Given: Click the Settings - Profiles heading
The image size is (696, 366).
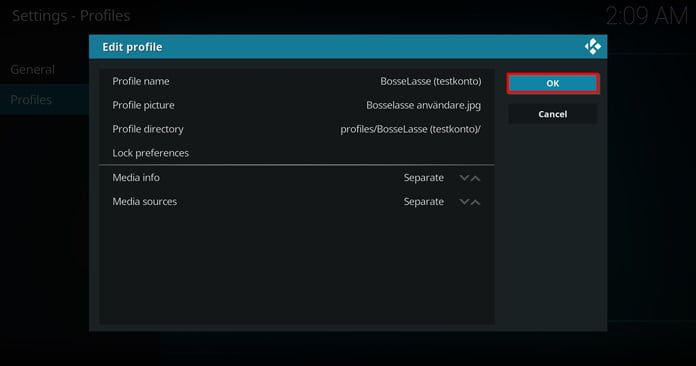Looking at the screenshot, I should point(71,16).
